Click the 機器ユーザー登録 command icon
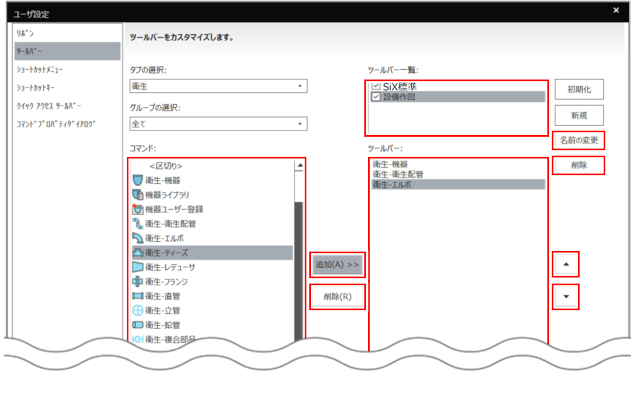This screenshot has height=405, width=631. pyautogui.click(x=138, y=210)
